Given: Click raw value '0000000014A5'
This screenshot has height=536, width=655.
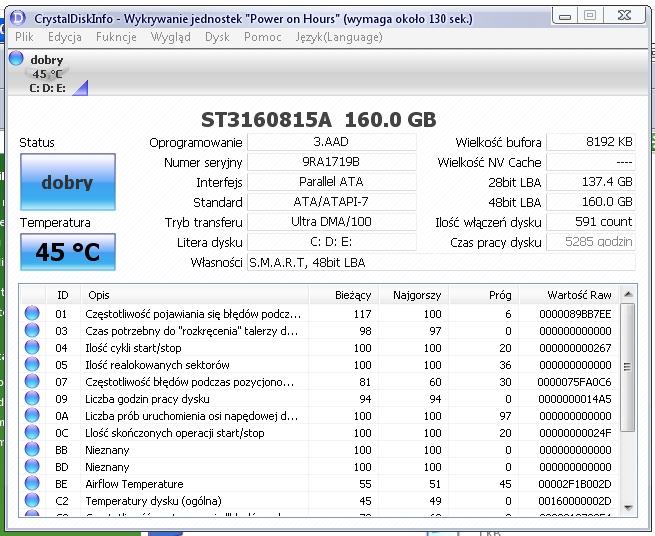Looking at the screenshot, I should click(575, 399).
